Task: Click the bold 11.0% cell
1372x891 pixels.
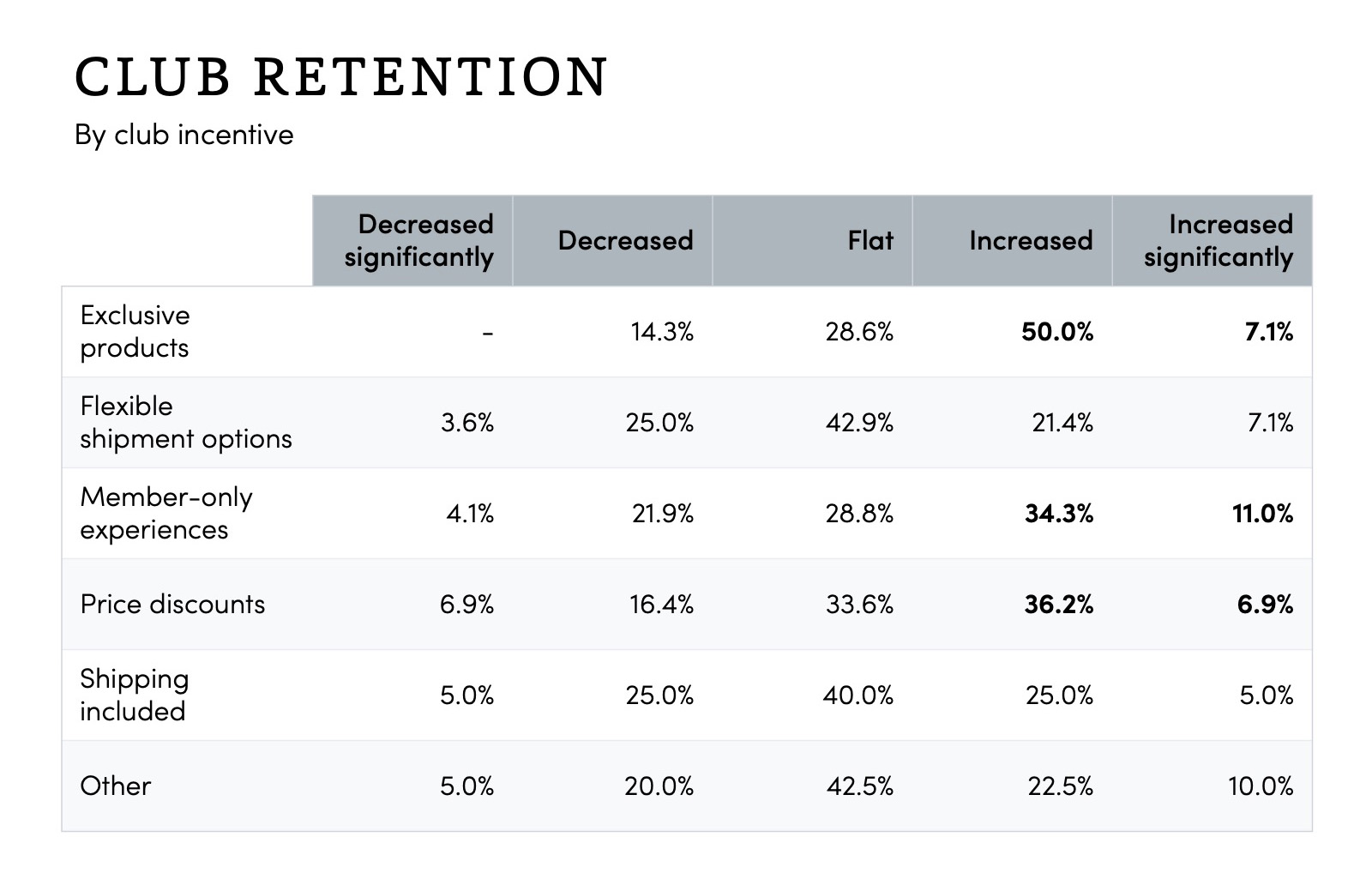Action: click(x=1261, y=514)
